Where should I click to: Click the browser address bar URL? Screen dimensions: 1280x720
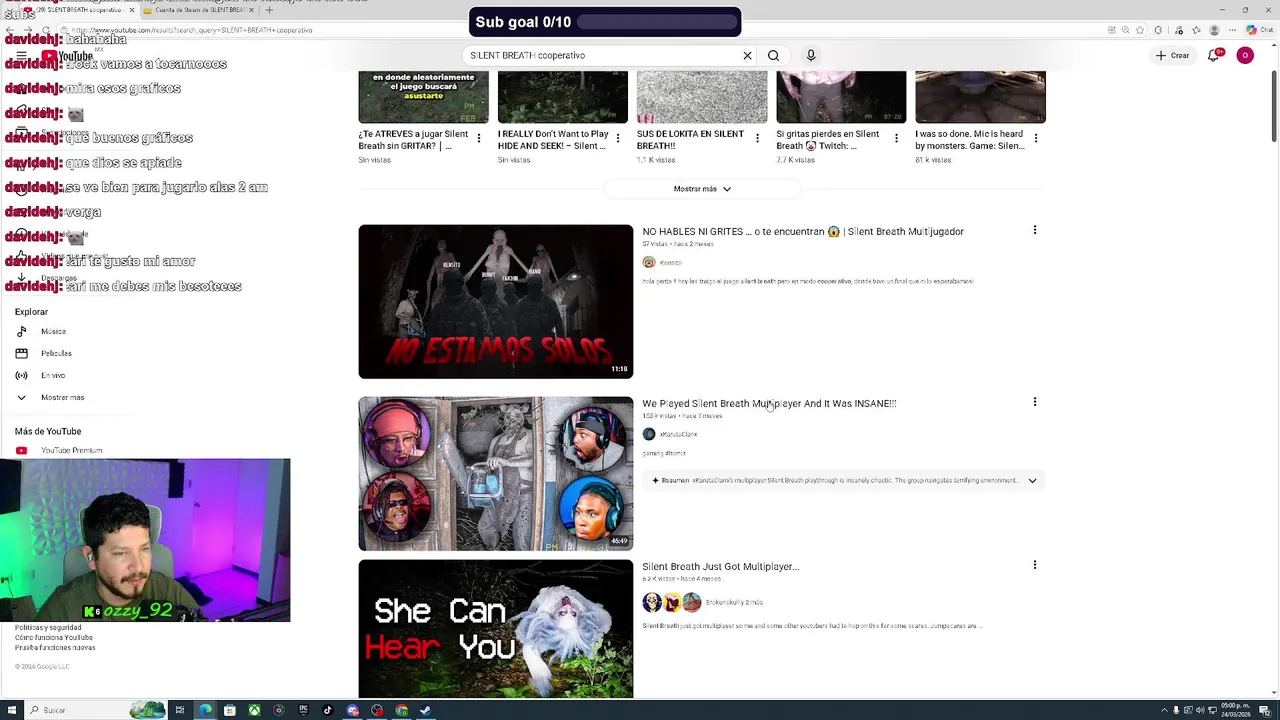point(192,30)
